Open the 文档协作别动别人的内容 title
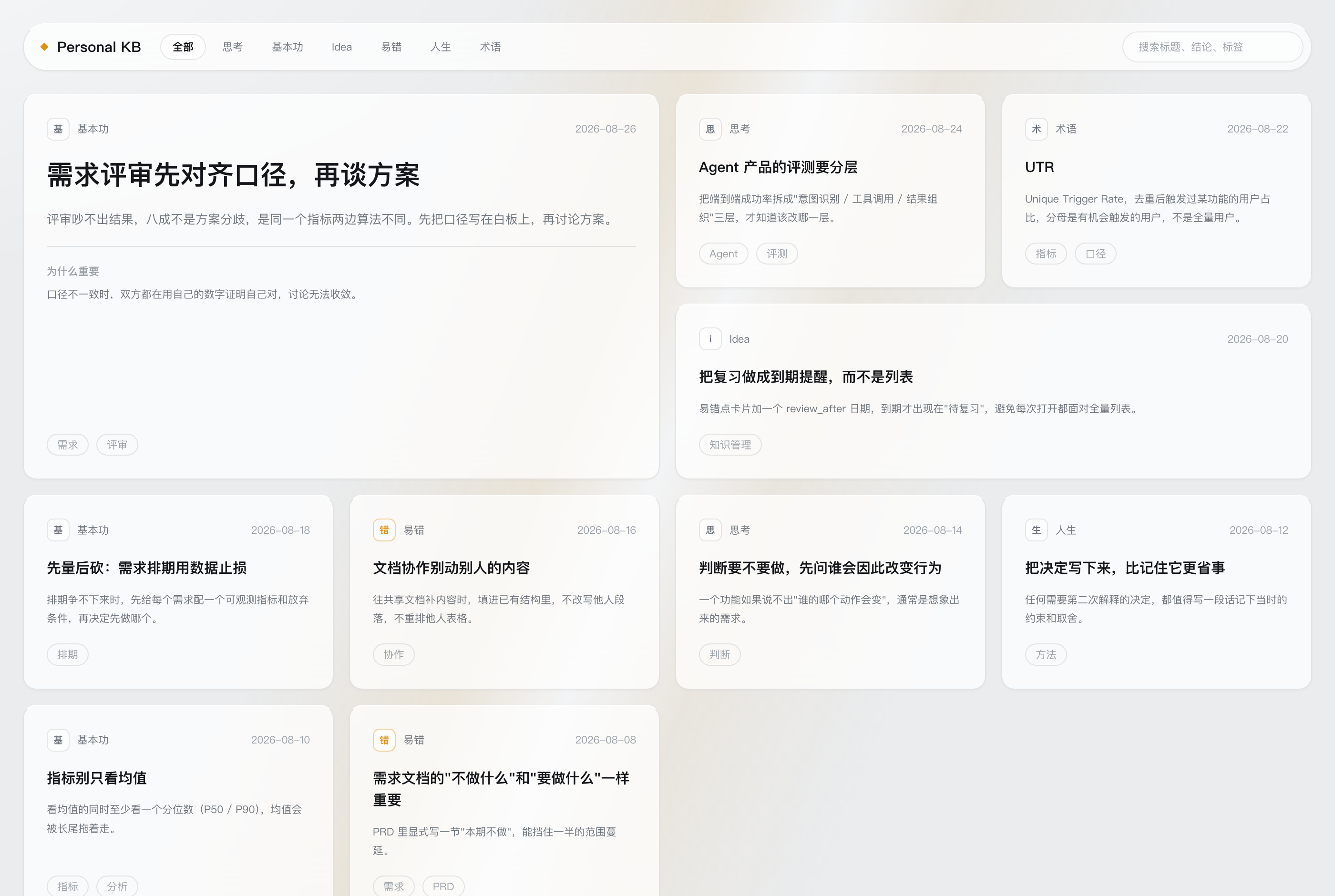 (452, 568)
